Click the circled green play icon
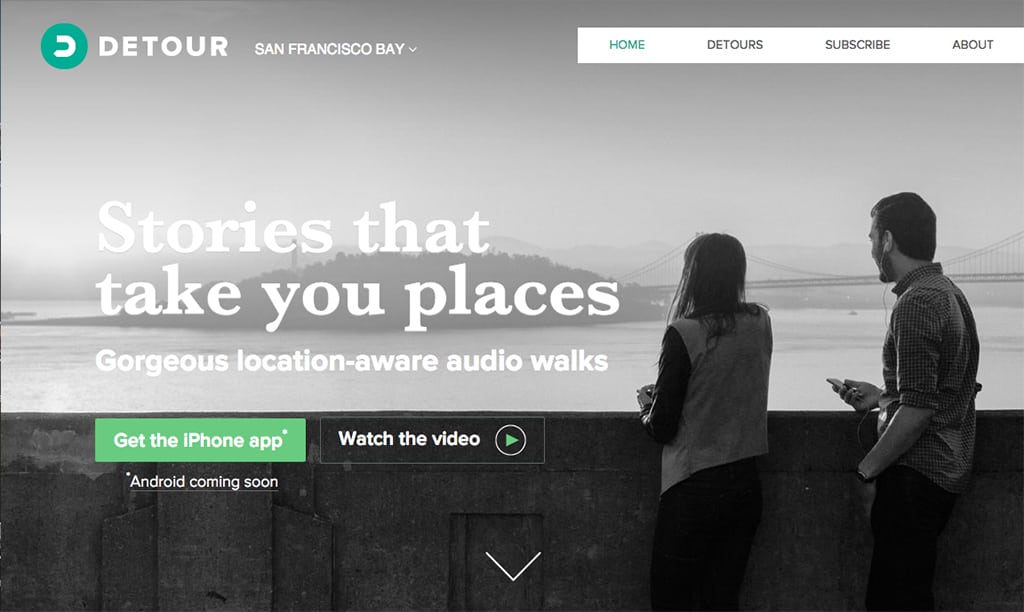 [x=511, y=440]
